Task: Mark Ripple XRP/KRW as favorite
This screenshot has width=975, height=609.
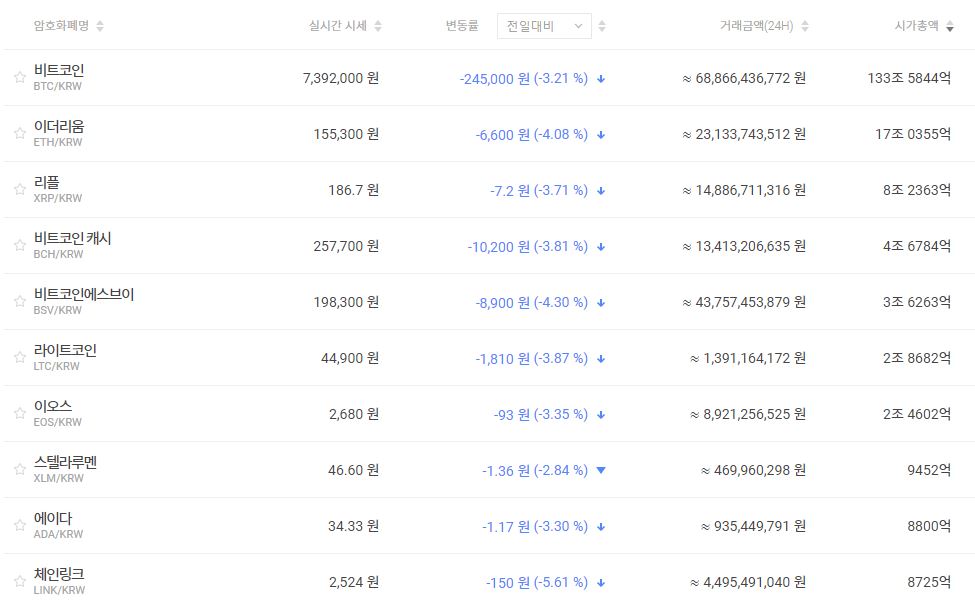Action: (19, 190)
